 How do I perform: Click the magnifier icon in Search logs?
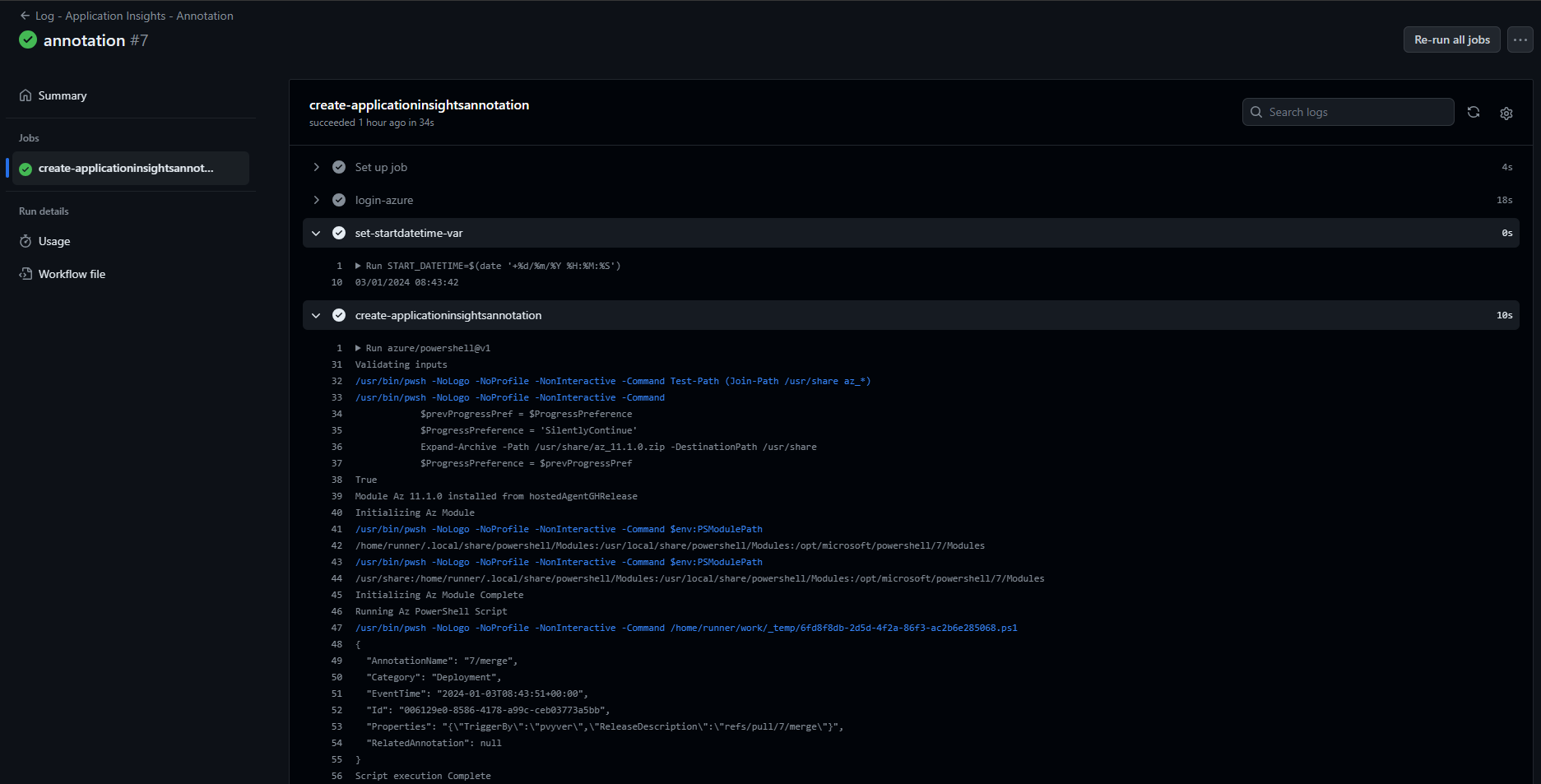pyautogui.click(x=1256, y=112)
